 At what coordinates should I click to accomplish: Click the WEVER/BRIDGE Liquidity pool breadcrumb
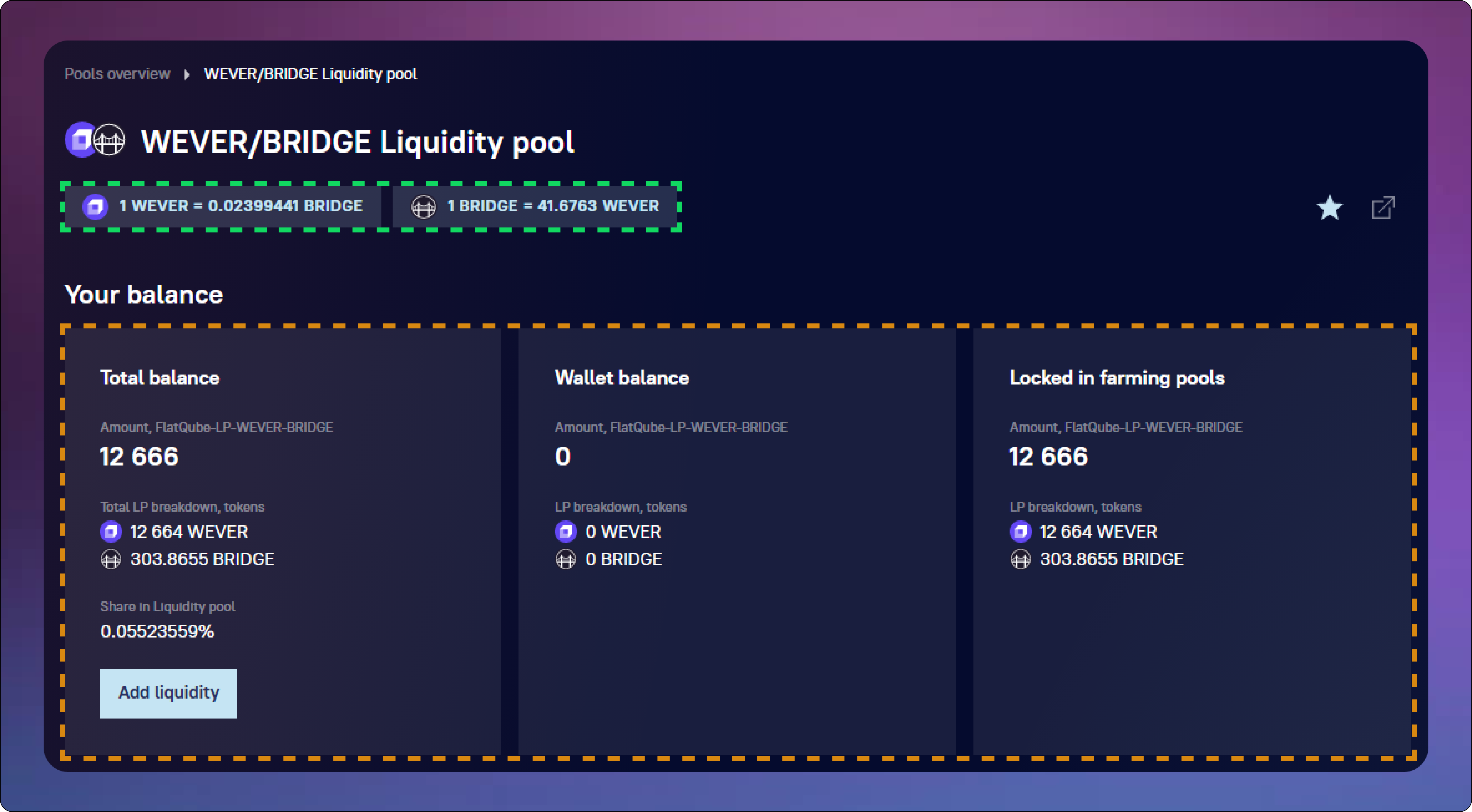[x=310, y=74]
